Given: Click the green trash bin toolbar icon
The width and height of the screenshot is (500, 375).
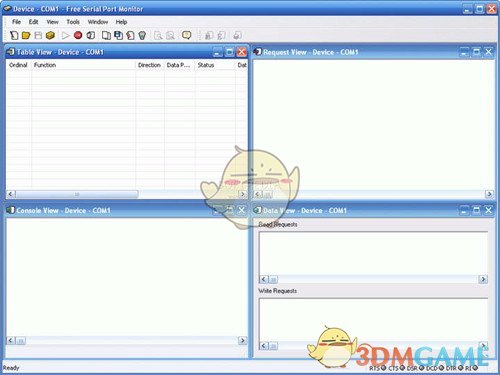Looking at the screenshot, I should [142, 35].
